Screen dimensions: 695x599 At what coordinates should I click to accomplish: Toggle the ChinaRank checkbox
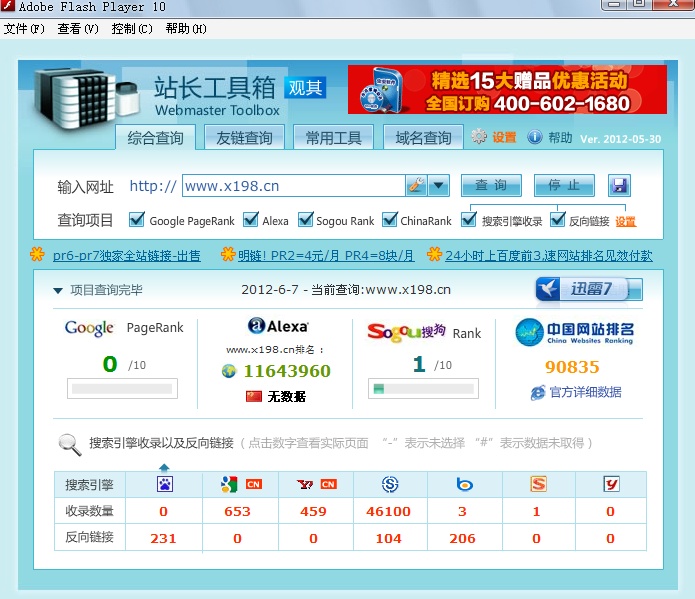click(x=390, y=219)
